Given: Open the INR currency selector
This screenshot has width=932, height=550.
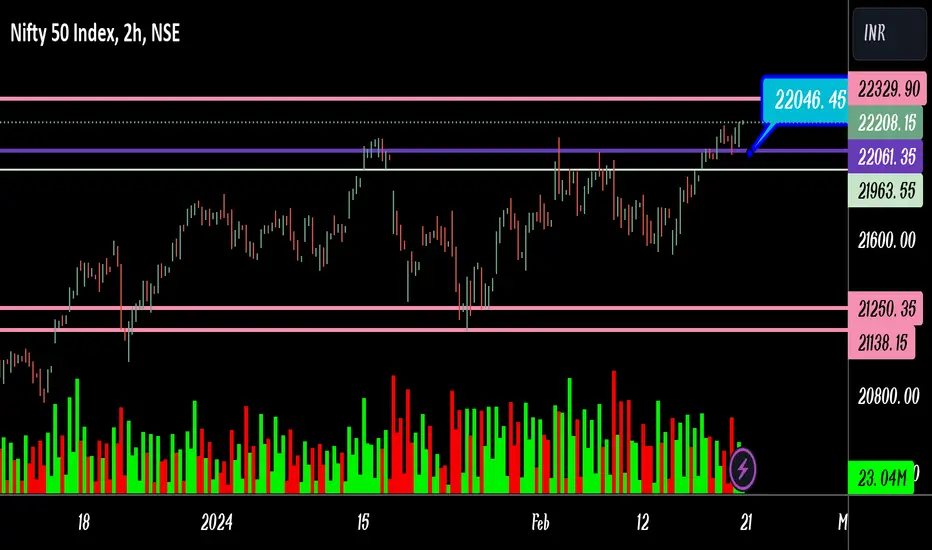Looking at the screenshot, I should click(889, 33).
